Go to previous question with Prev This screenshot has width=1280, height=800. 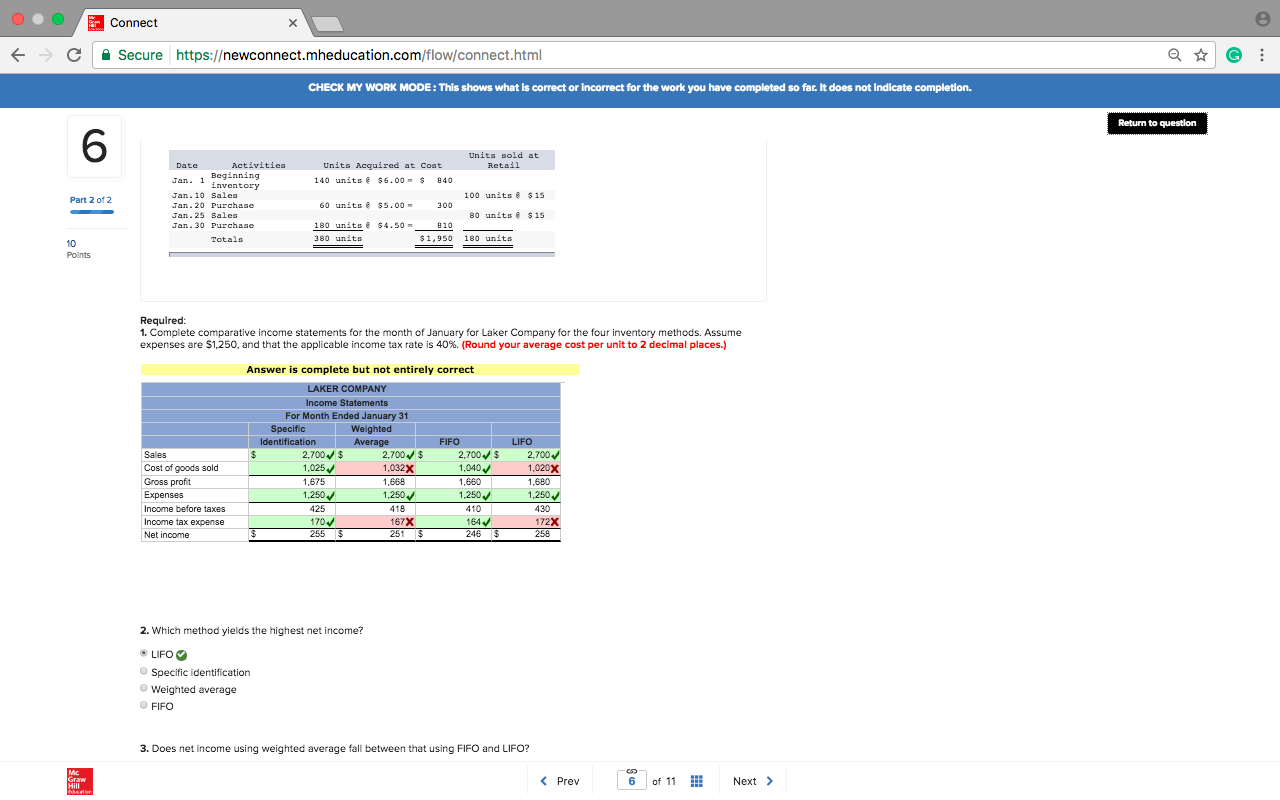click(559, 781)
